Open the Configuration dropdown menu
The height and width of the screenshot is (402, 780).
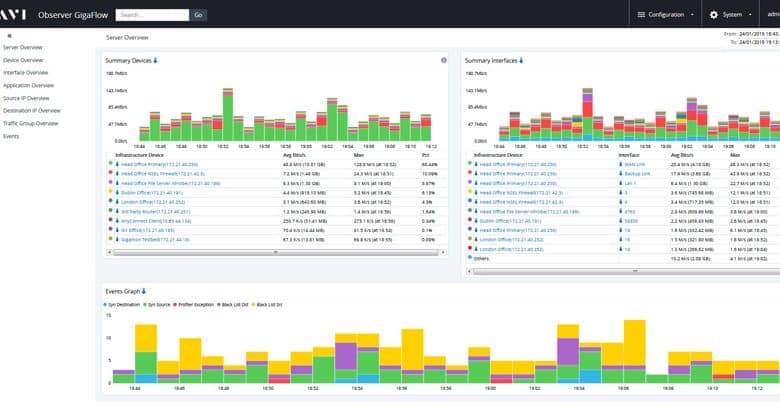click(x=666, y=15)
